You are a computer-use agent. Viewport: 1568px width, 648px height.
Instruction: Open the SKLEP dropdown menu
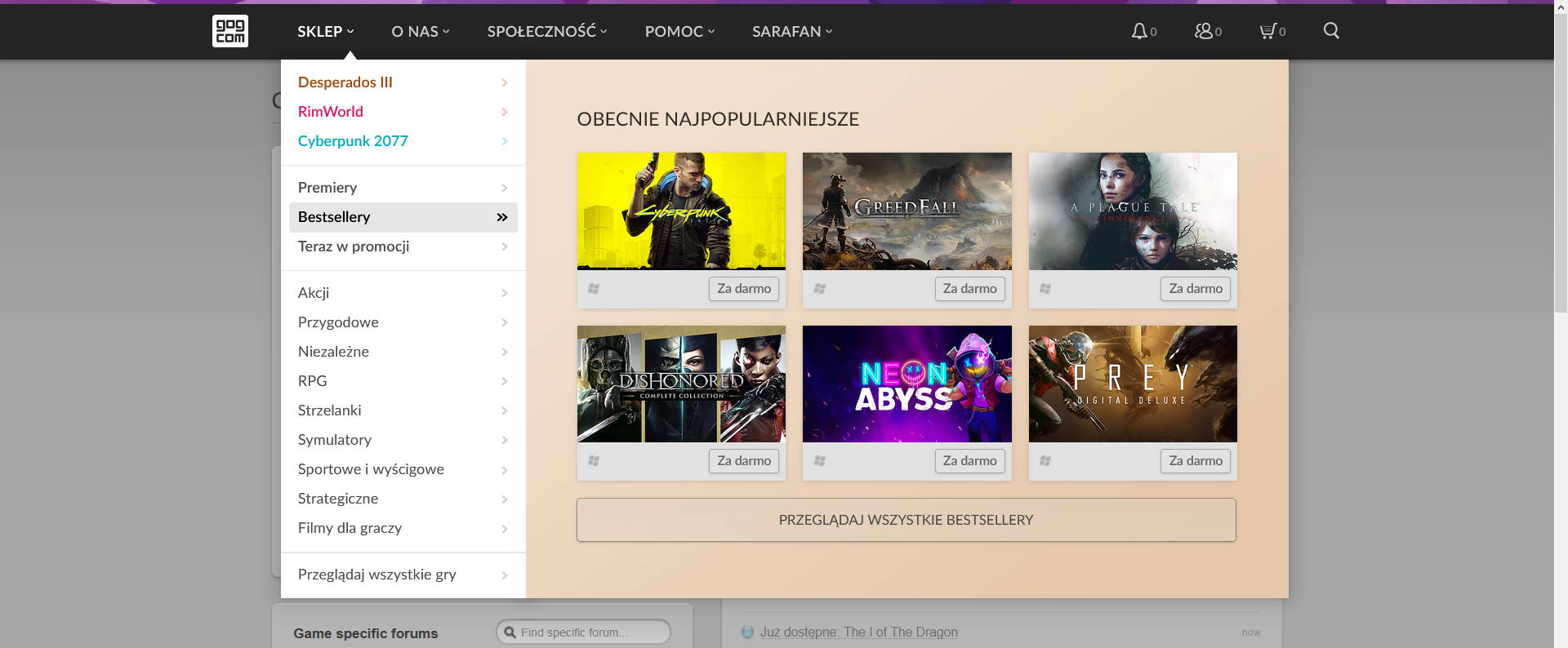(x=325, y=31)
